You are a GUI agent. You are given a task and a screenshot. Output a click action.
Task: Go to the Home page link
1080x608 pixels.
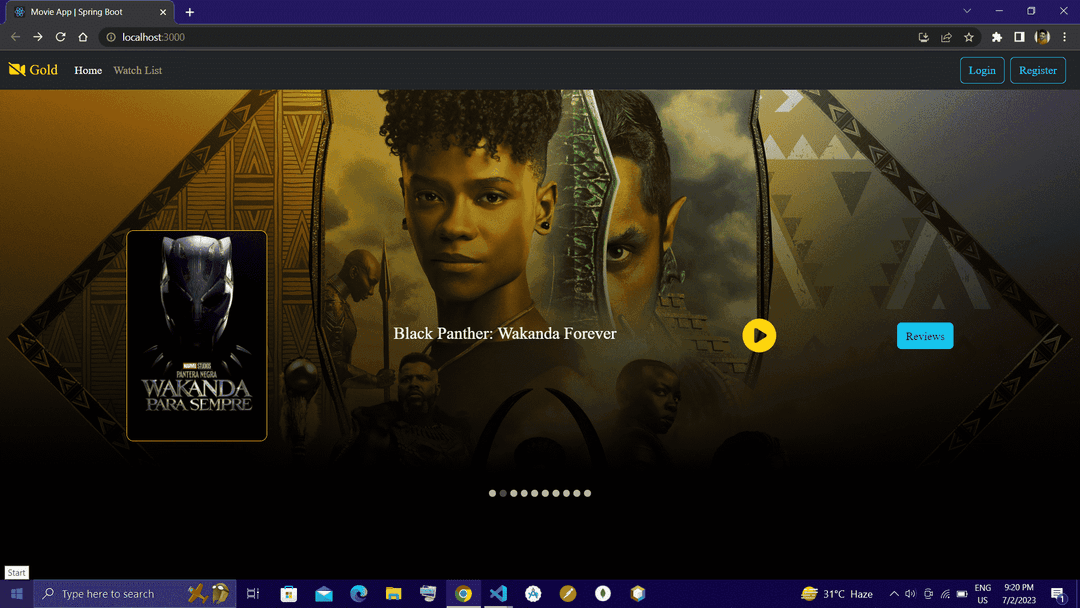(88, 70)
